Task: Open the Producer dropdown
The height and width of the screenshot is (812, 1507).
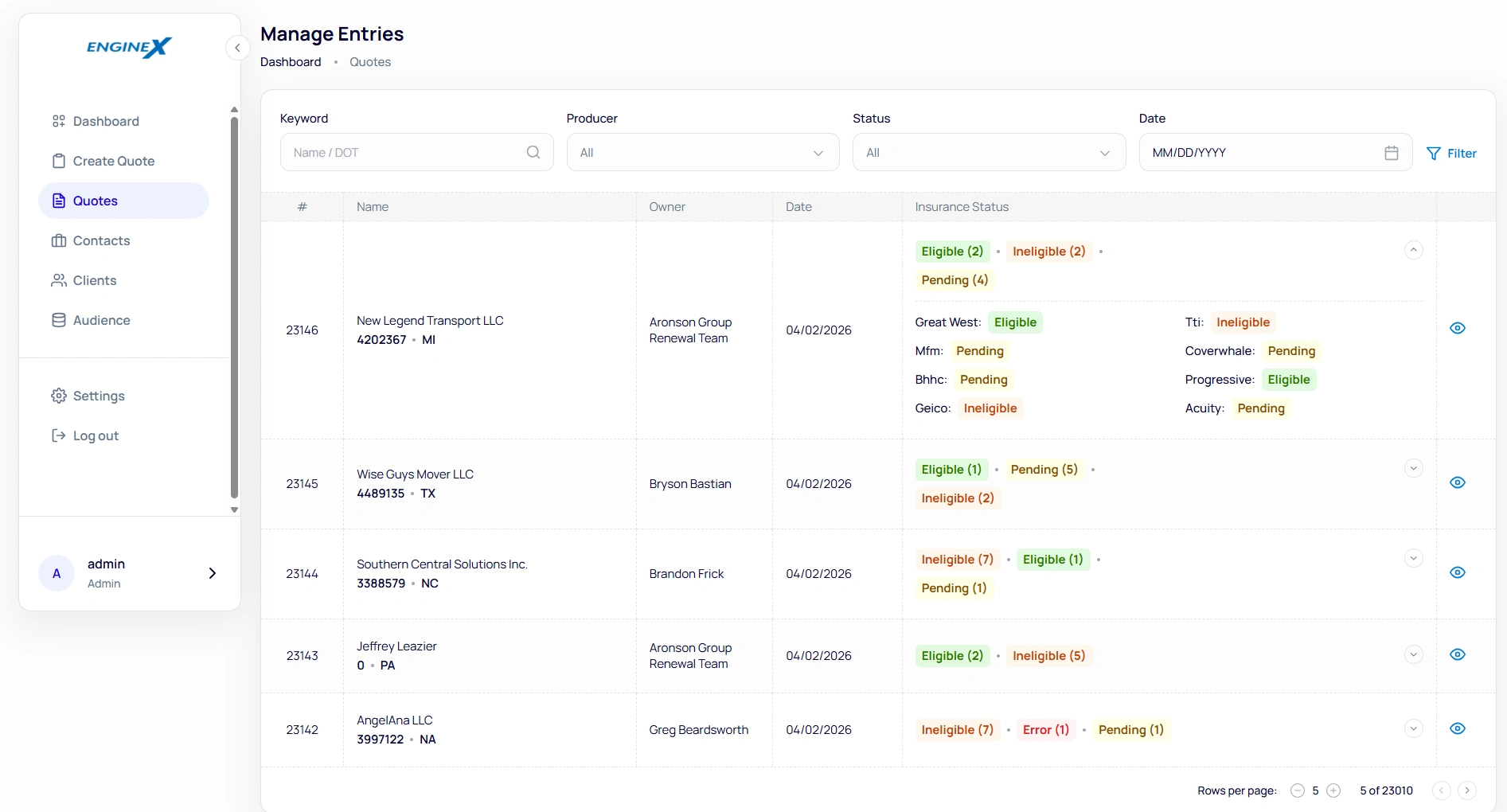Action: click(x=702, y=152)
